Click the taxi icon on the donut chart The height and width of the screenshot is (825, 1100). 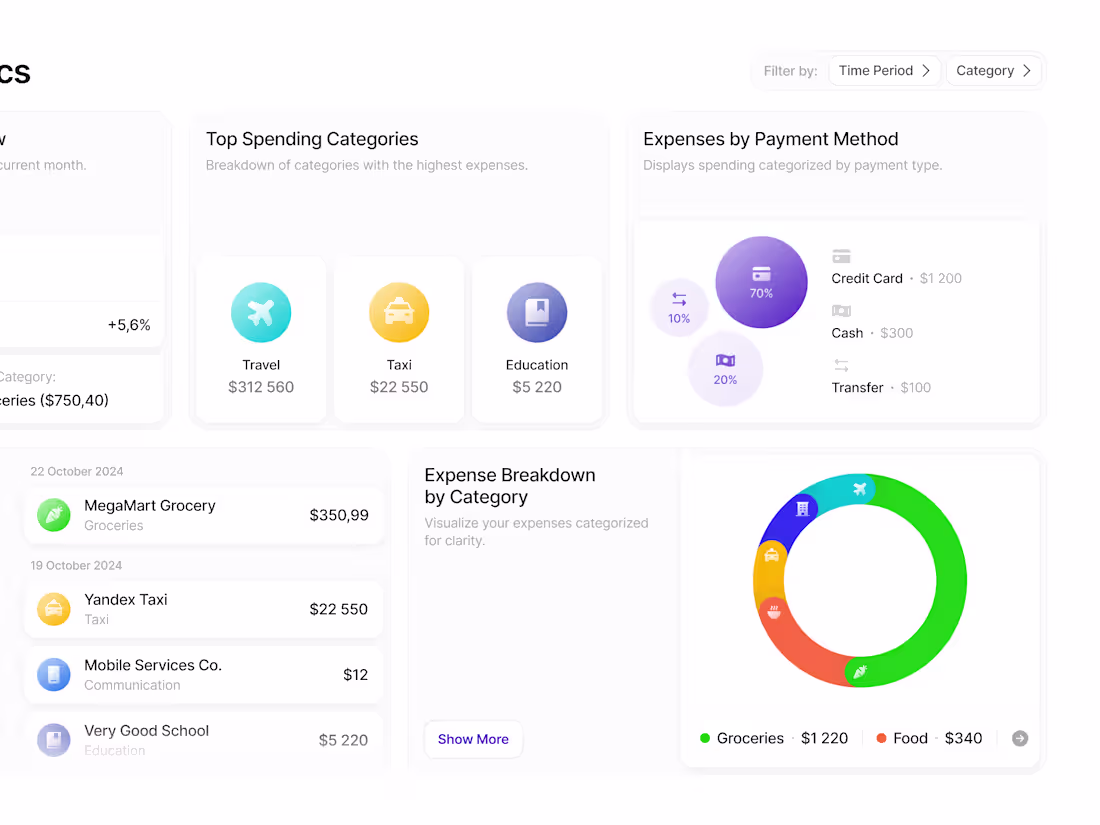[x=774, y=556]
